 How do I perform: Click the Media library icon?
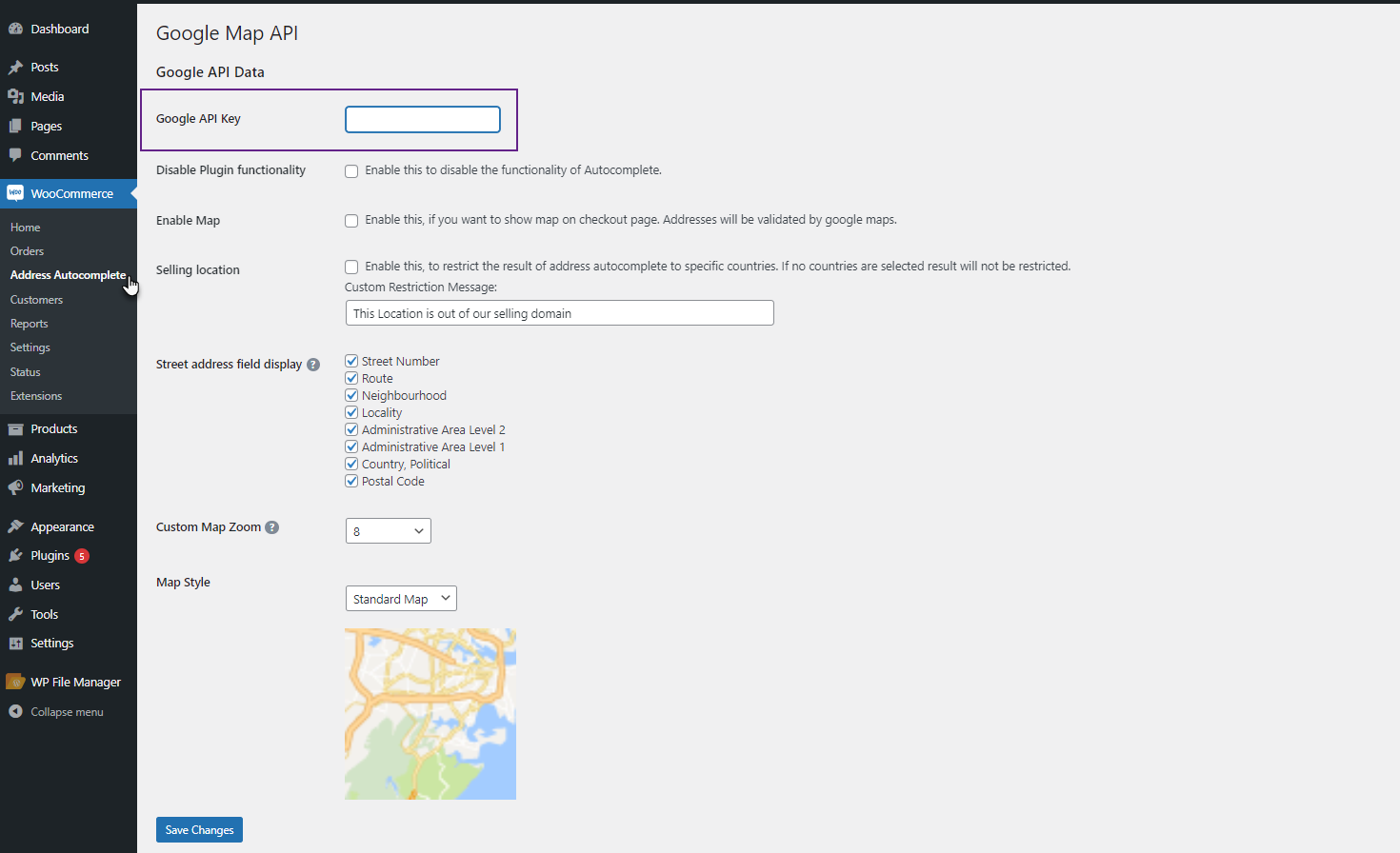pos(16,95)
